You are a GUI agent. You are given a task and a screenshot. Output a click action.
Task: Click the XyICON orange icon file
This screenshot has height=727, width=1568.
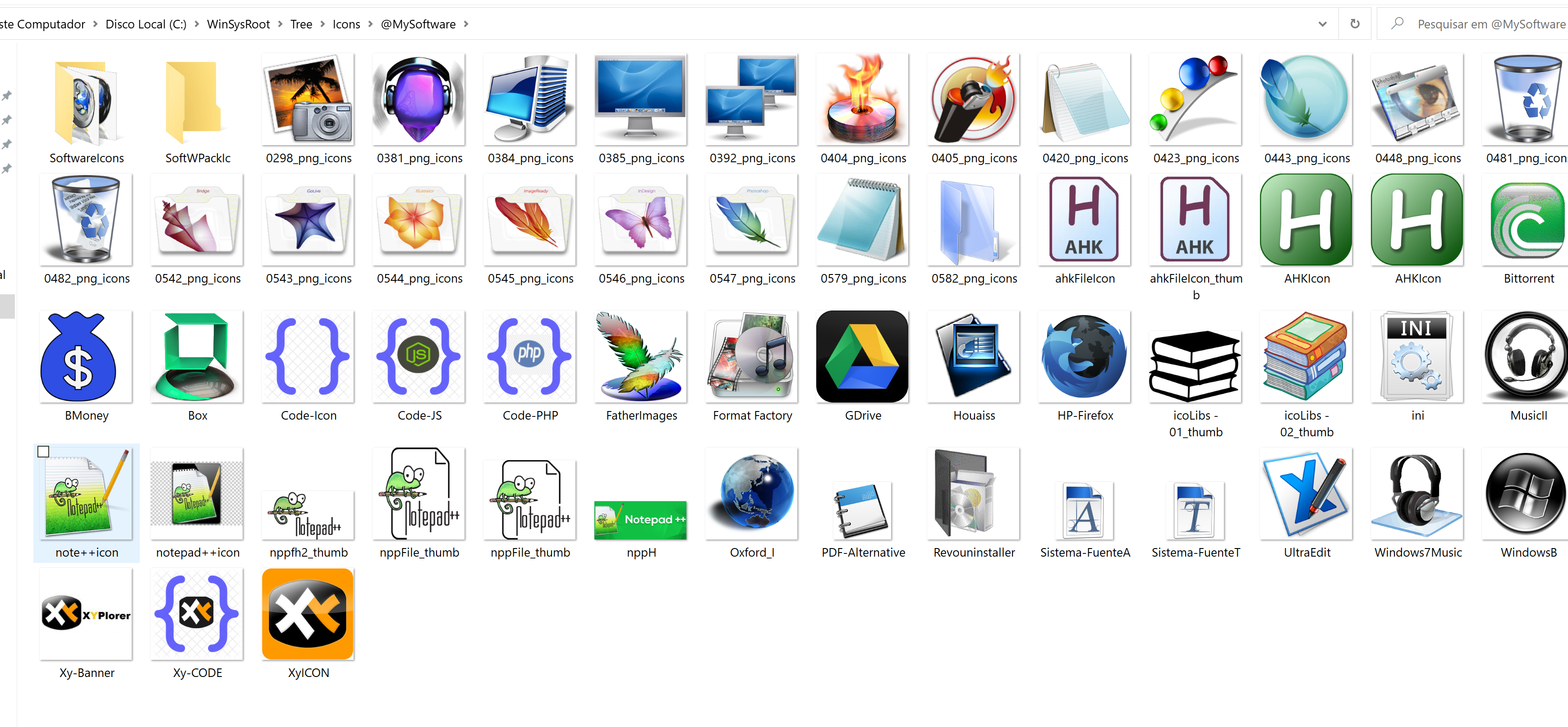(308, 614)
